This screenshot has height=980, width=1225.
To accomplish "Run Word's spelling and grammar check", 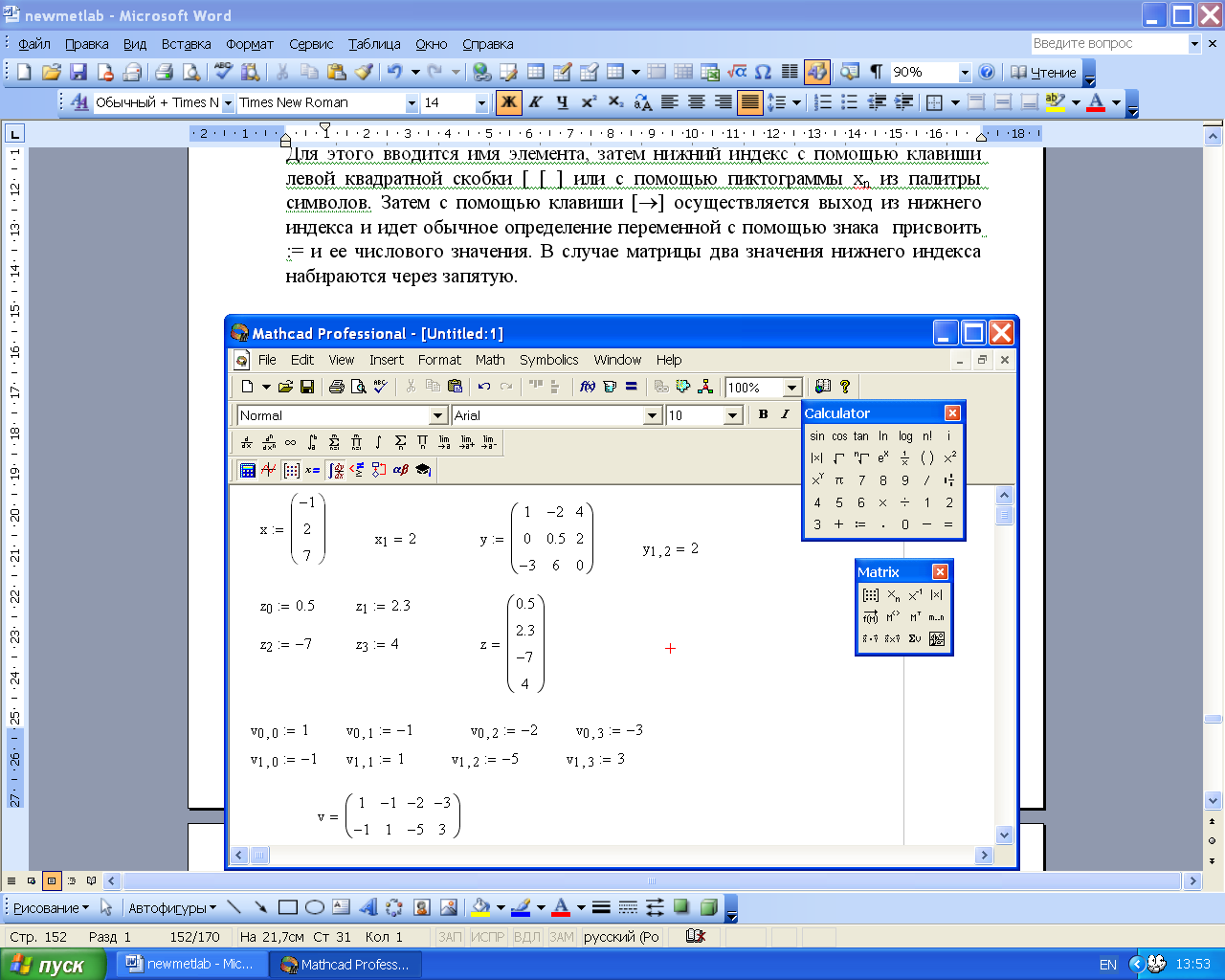I will coord(223,72).
